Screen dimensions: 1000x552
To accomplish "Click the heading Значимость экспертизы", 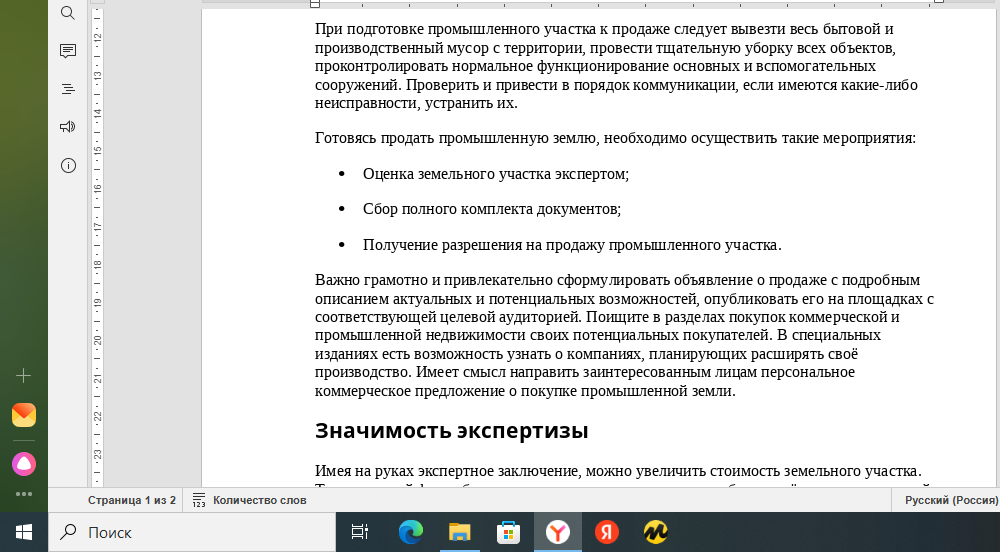I will click(452, 431).
